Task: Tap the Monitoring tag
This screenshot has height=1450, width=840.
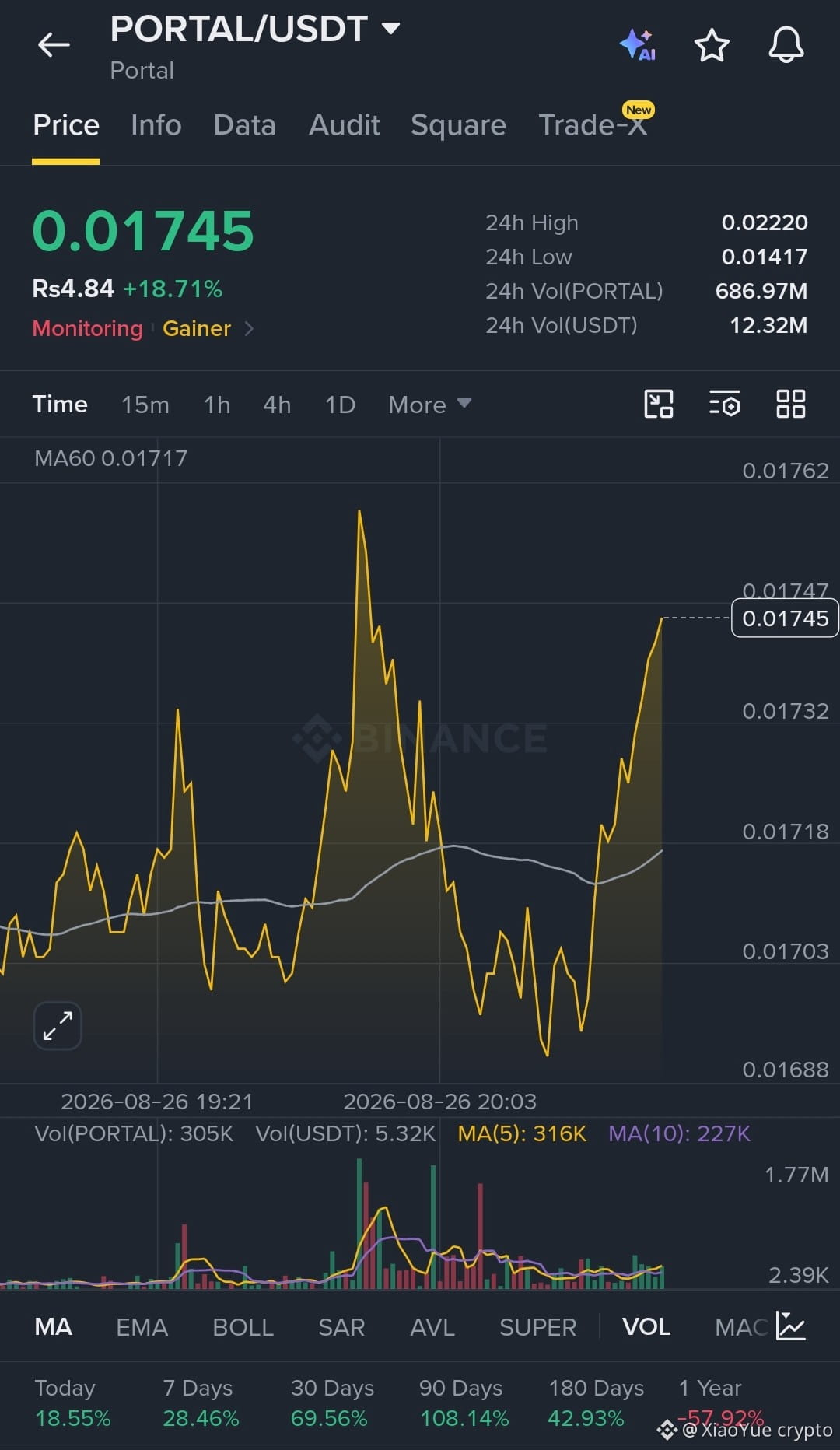Action: pyautogui.click(x=88, y=328)
